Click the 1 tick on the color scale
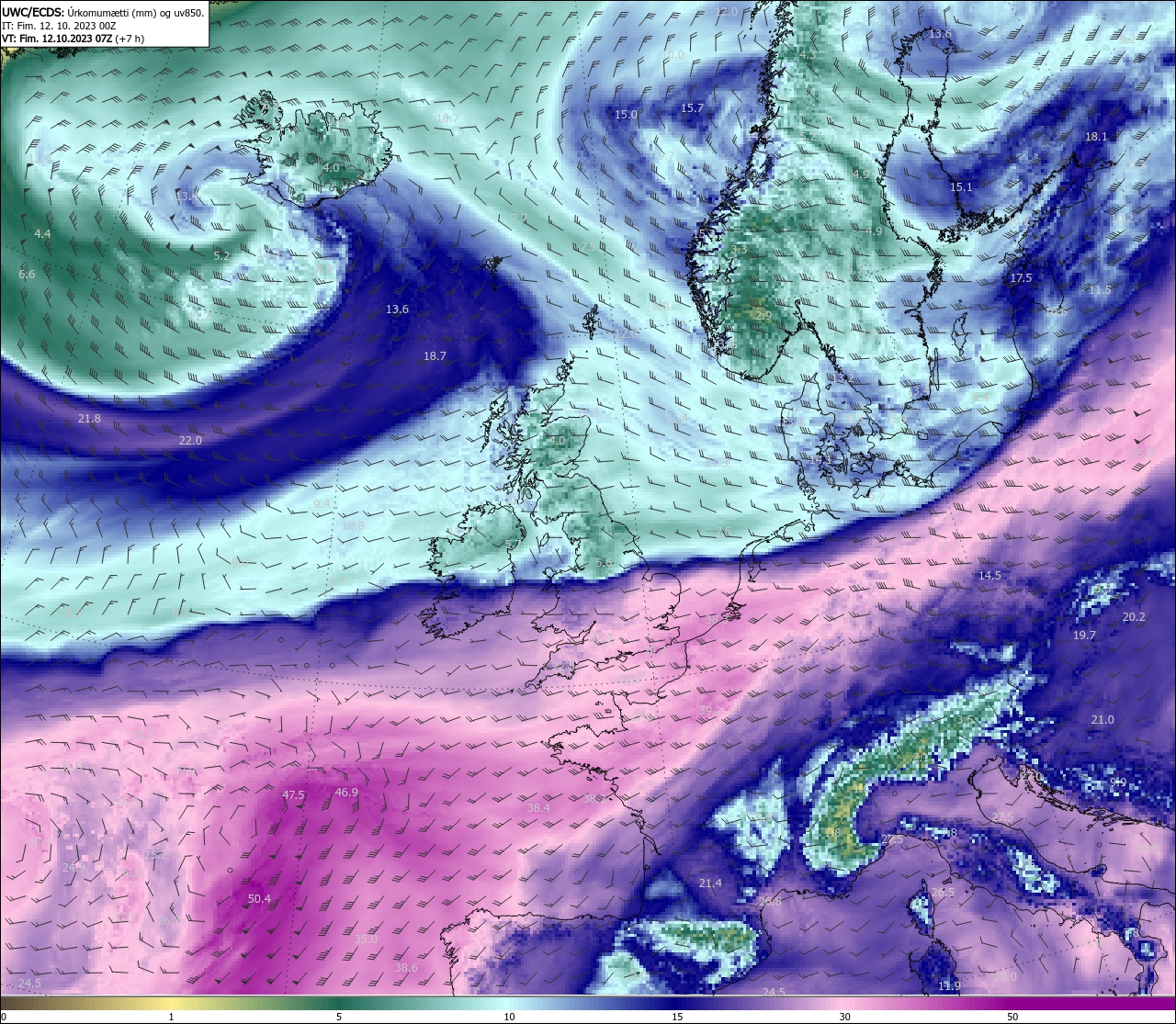Screen dimensions: 1176x1024 click(x=171, y=1017)
